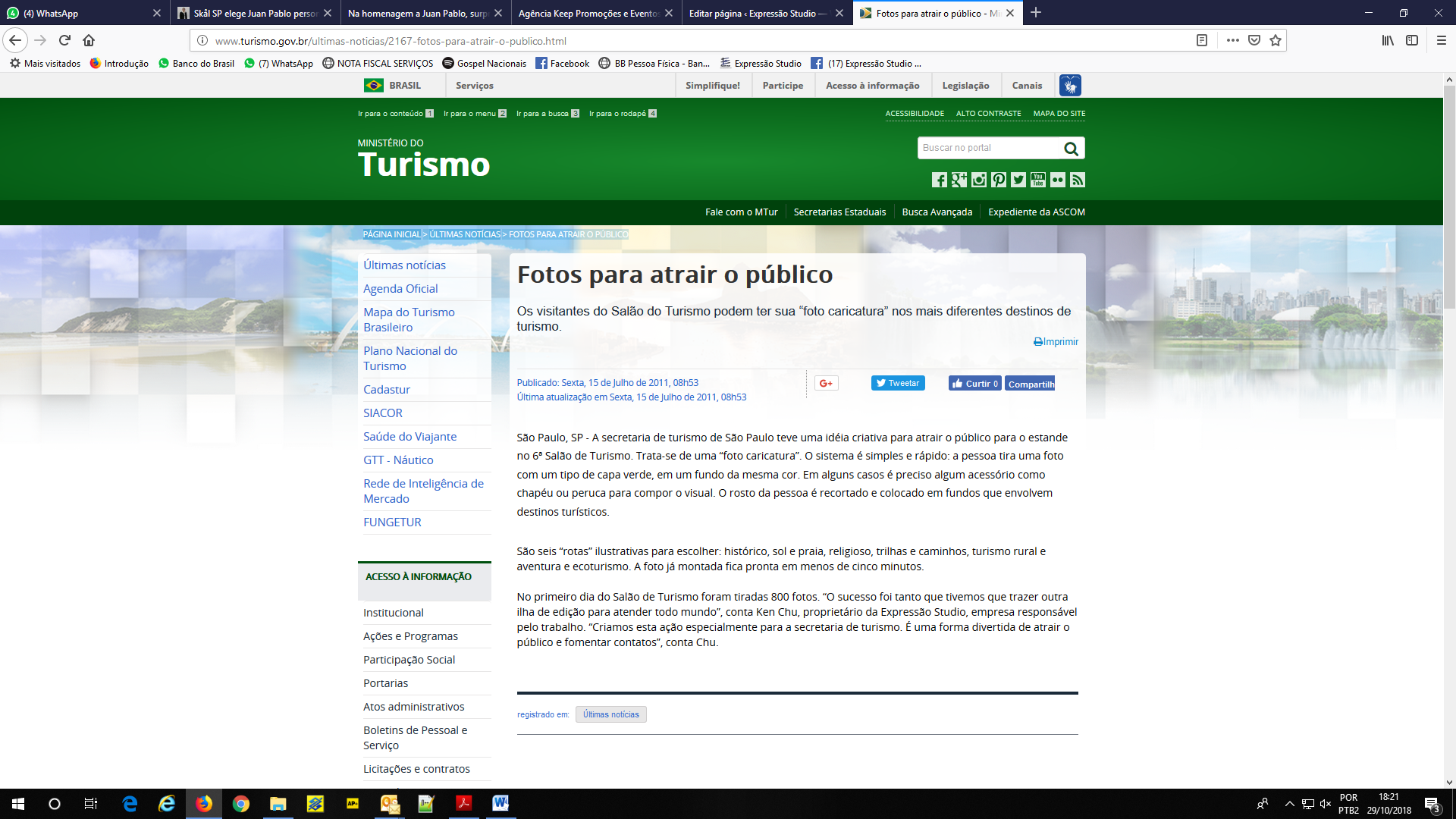The width and height of the screenshot is (1456, 819).
Task: Share on Facebook with Compartilhar
Action: point(1030,384)
